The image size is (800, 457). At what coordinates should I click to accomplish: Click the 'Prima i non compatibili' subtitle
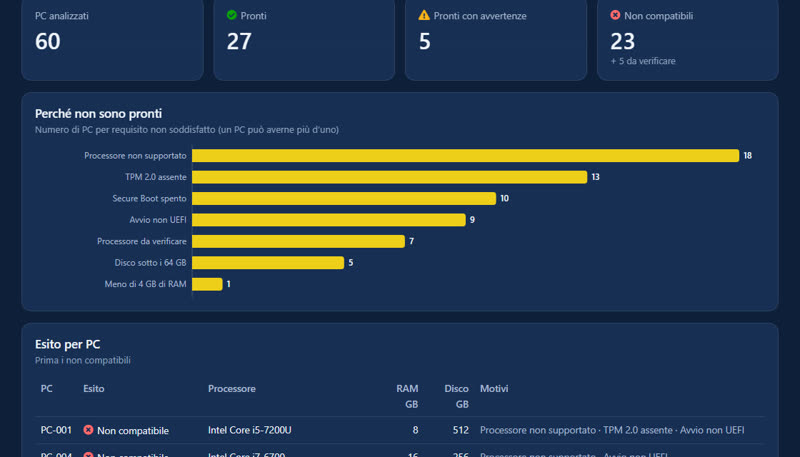(x=83, y=360)
